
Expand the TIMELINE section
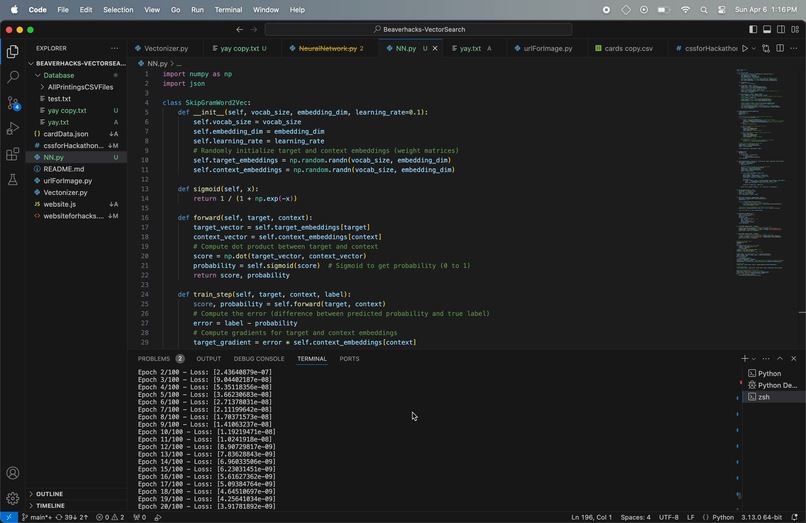[x=77, y=506]
